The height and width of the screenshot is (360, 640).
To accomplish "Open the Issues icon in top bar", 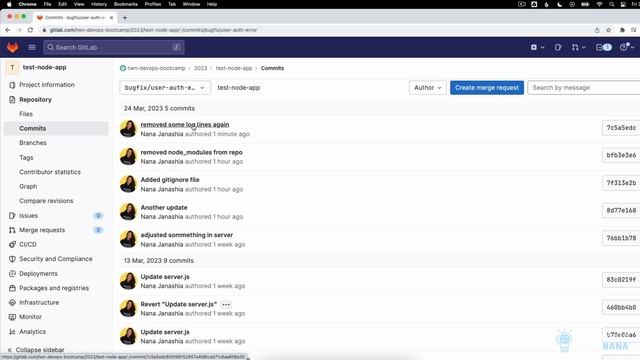I will click(x=558, y=47).
